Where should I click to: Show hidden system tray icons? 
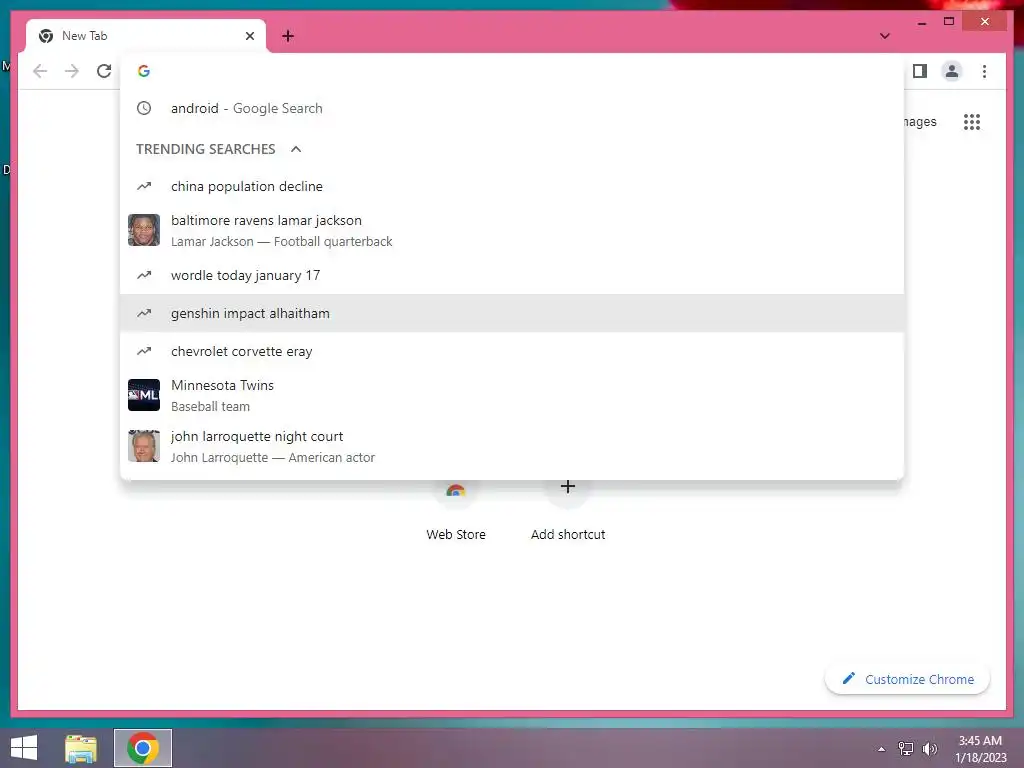tap(882, 749)
